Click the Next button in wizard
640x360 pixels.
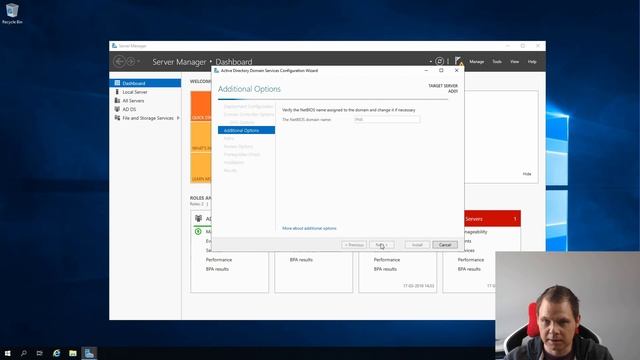[x=382, y=244]
